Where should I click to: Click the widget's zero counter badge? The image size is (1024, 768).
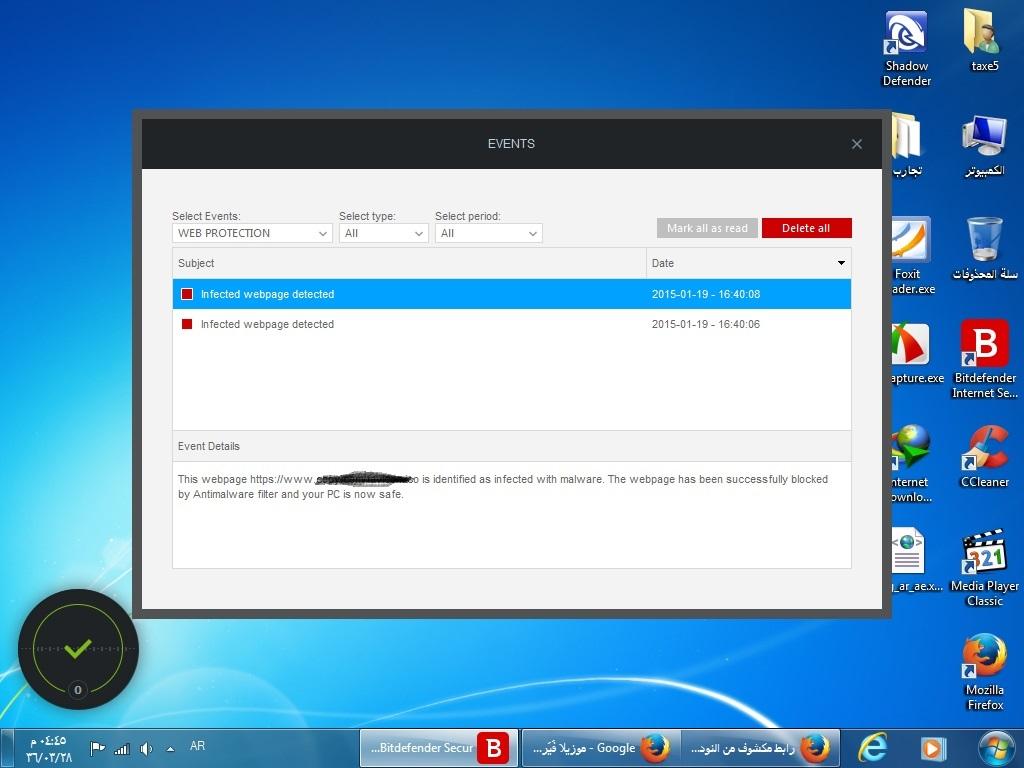click(x=78, y=690)
